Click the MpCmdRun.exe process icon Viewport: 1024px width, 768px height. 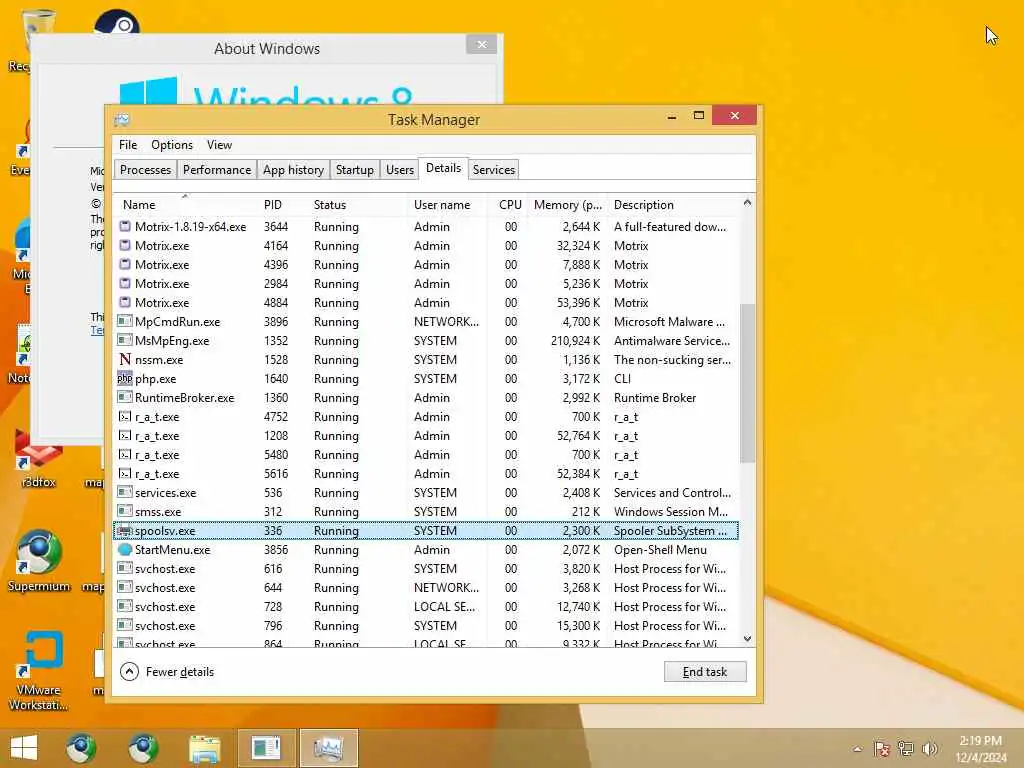coord(125,321)
